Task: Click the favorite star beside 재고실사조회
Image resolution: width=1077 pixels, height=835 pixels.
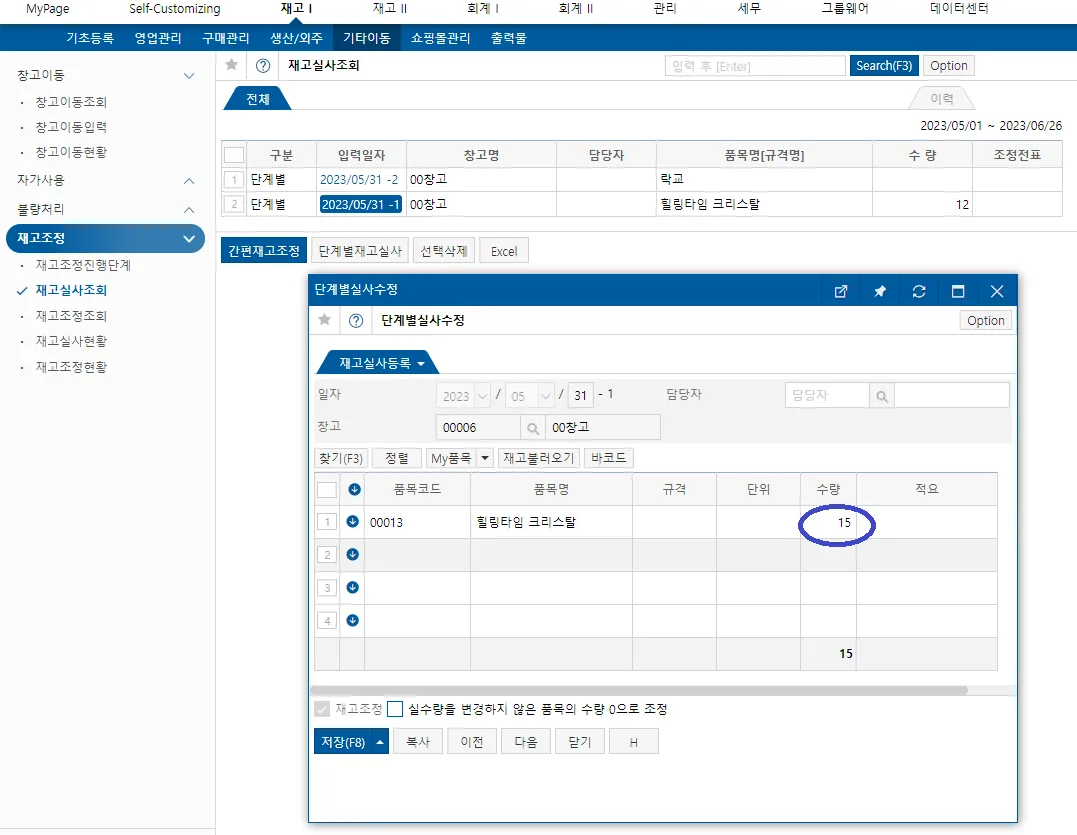Action: click(x=231, y=65)
